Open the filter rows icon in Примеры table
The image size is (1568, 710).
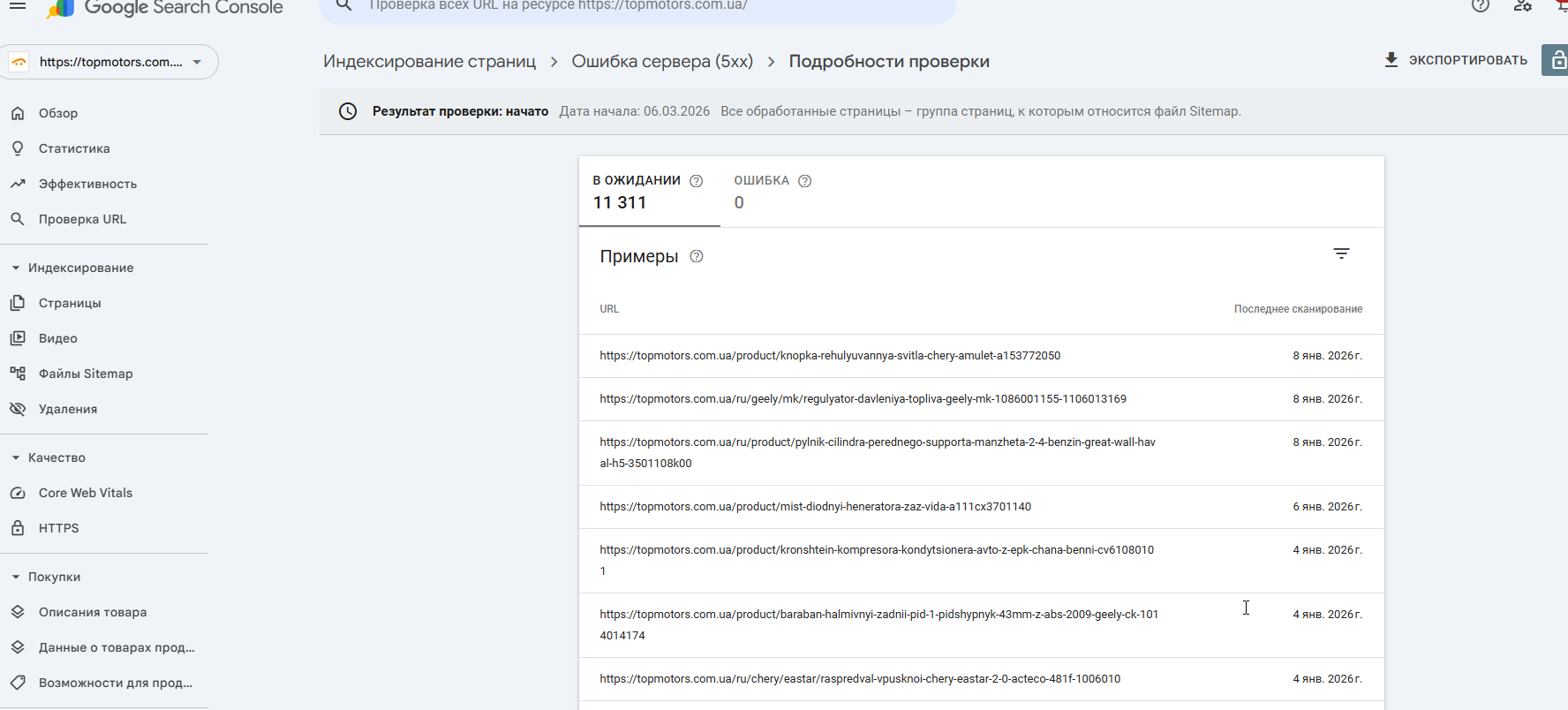click(x=1341, y=254)
